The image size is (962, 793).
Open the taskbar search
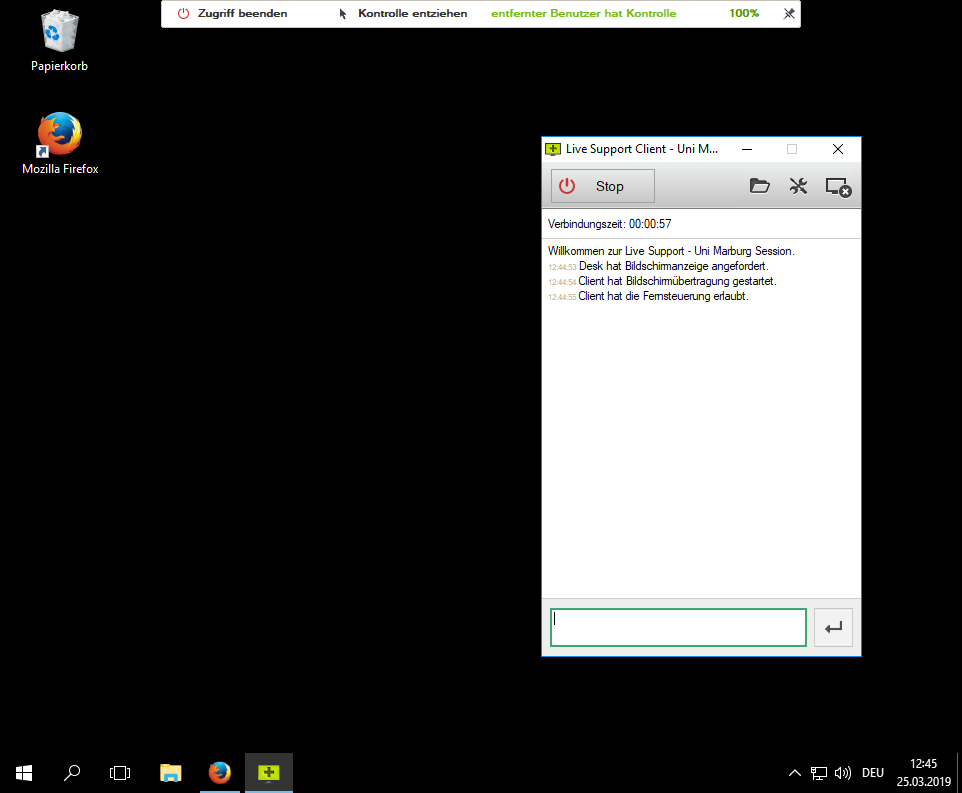click(72, 773)
